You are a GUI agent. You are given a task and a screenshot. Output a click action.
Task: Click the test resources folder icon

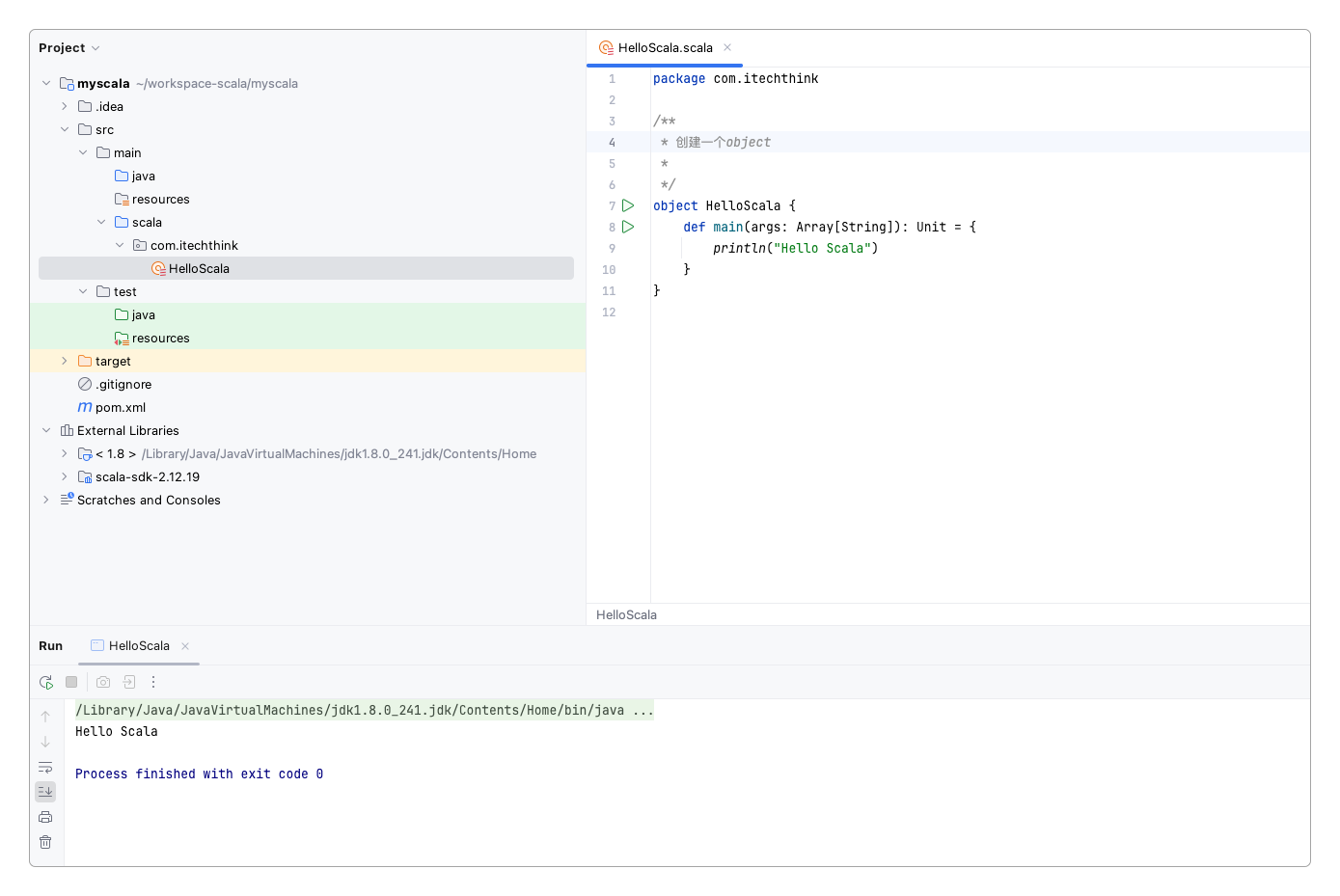[122, 338]
